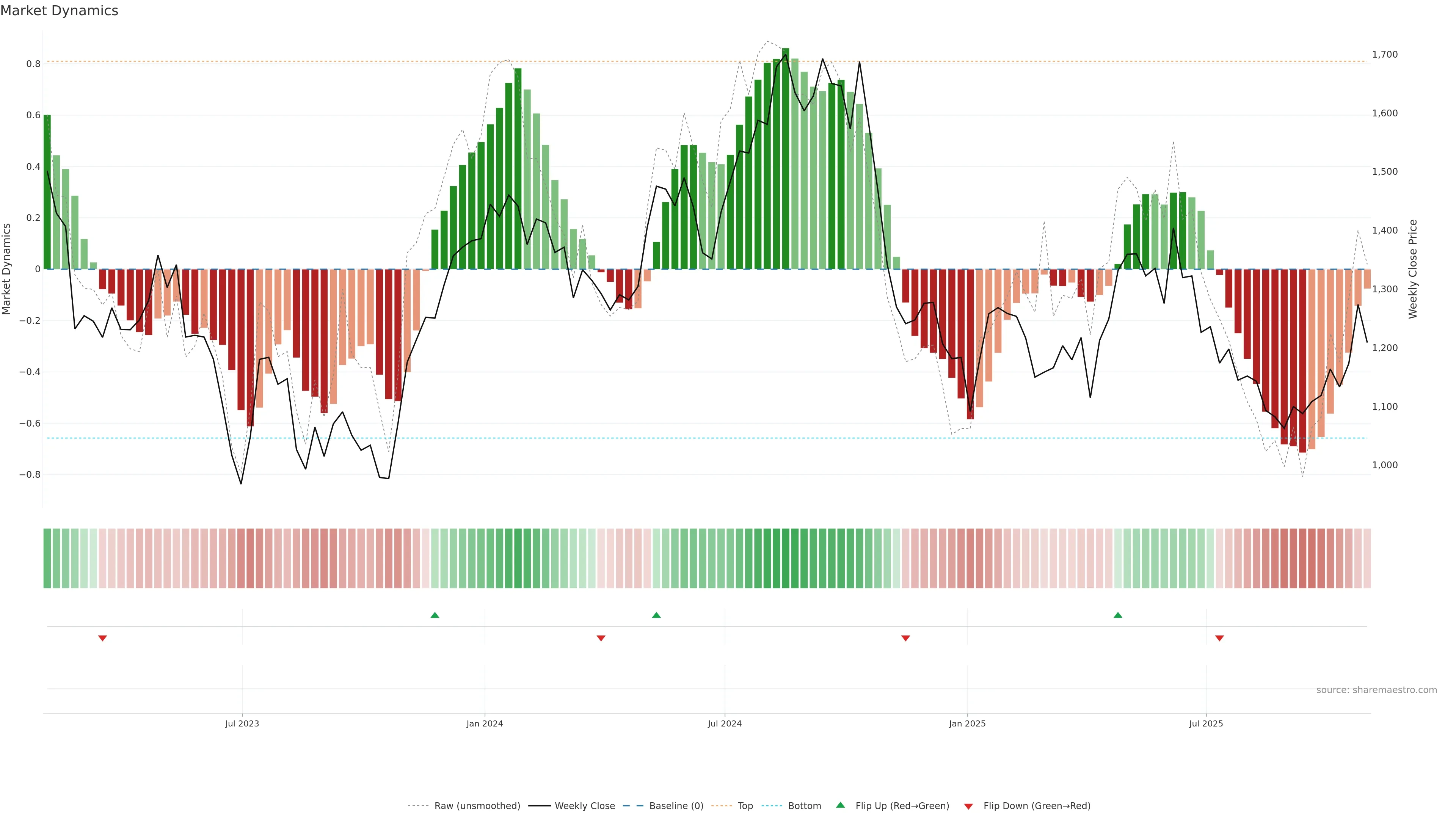The height and width of the screenshot is (819, 1456).
Task: Toggle the Flip Down legend entry
Action: coord(1037,806)
